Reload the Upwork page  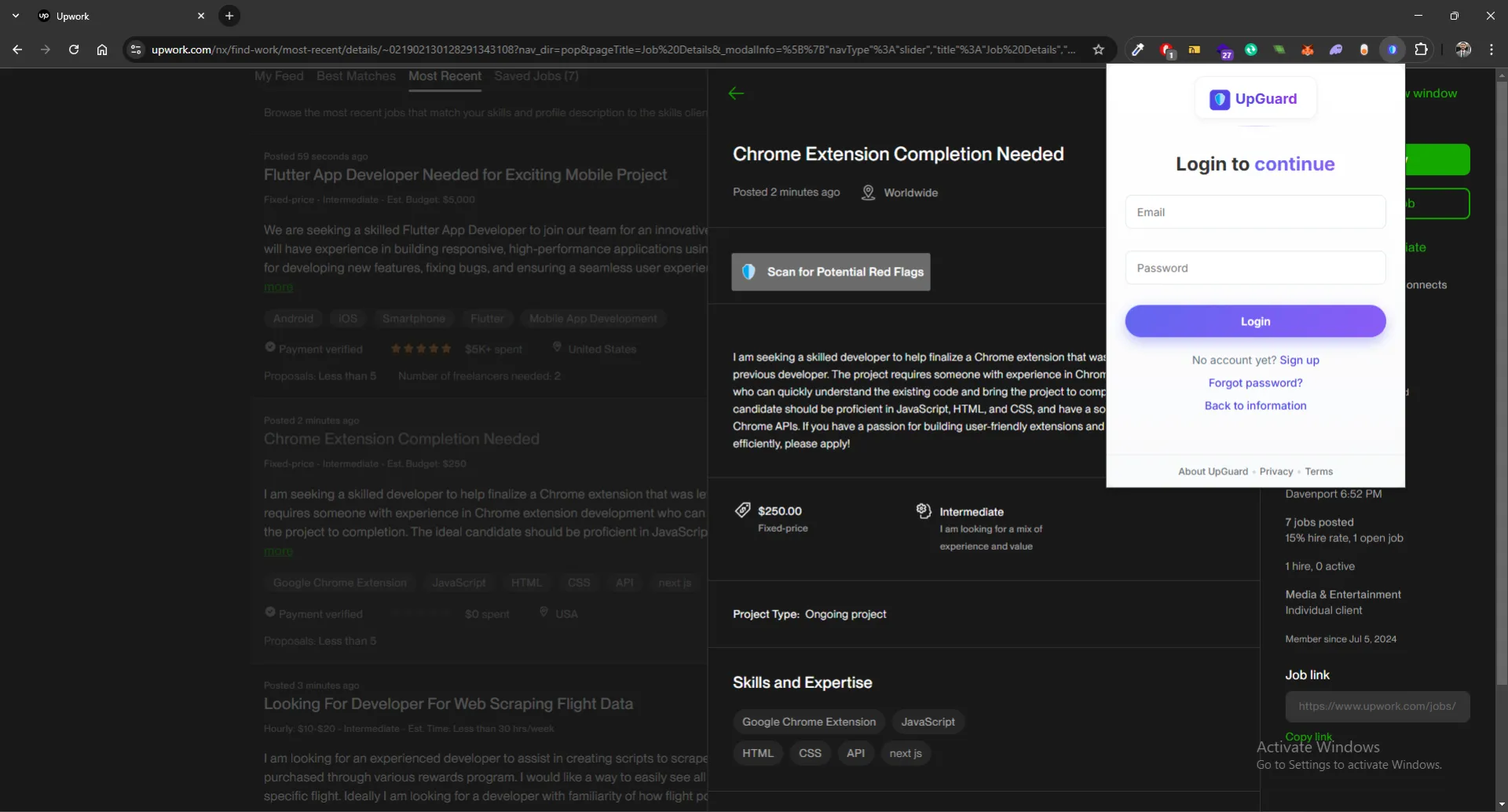pos(74,49)
